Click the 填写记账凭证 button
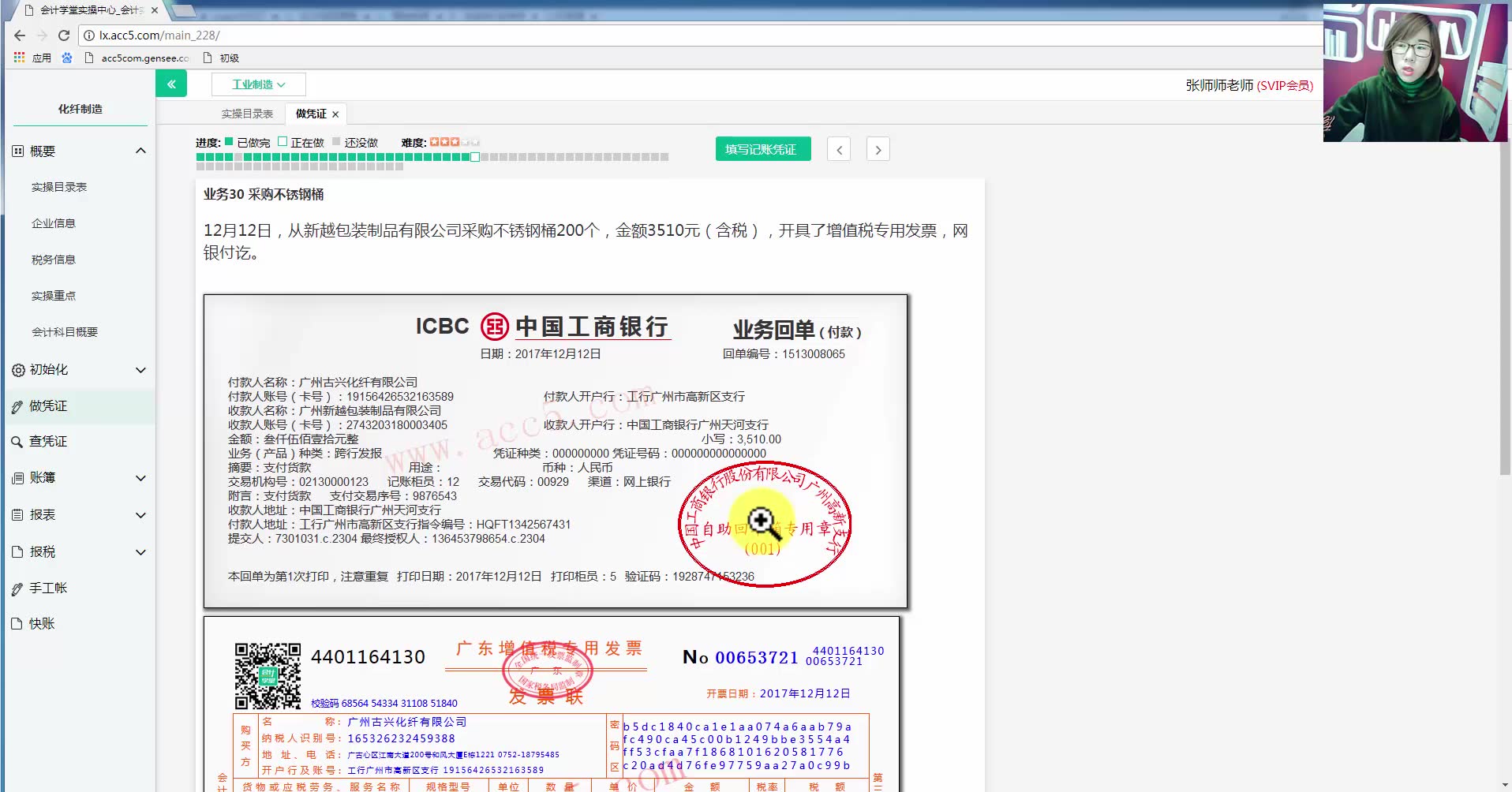This screenshot has height=792, width=1512. 763,149
